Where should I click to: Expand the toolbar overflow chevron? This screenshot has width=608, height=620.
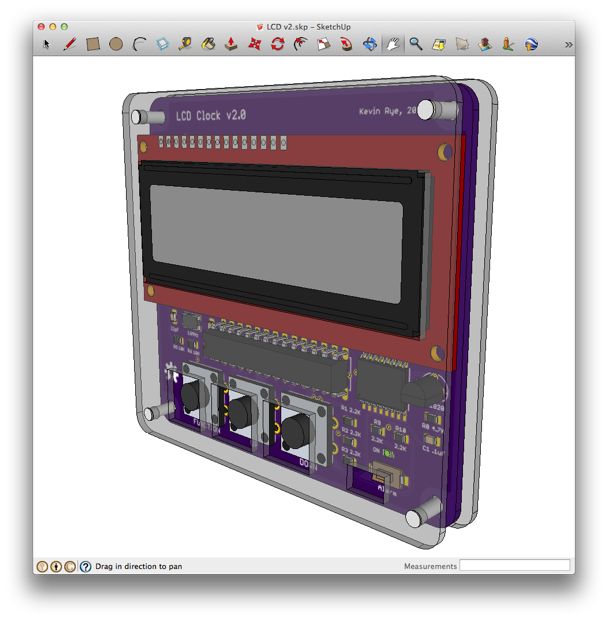pyautogui.click(x=568, y=45)
